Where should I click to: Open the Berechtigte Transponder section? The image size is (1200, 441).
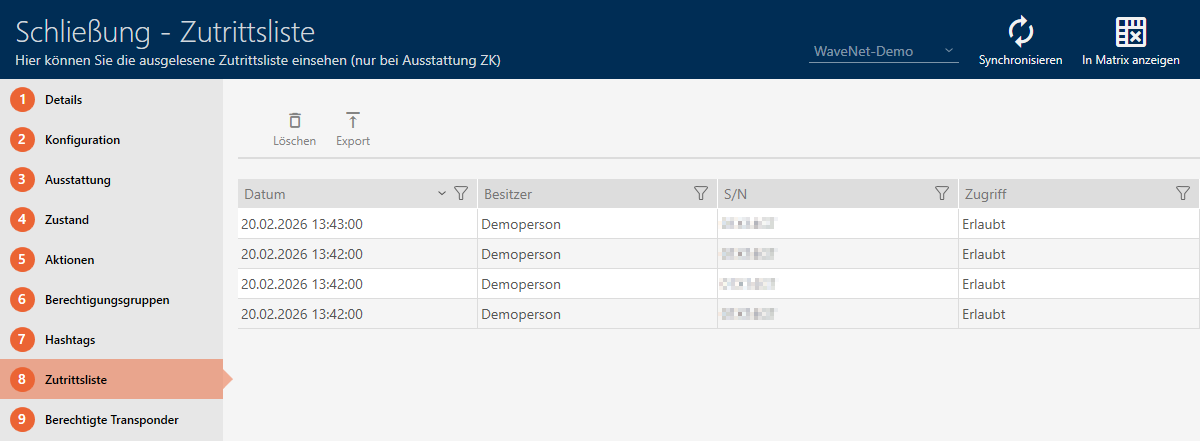coord(111,420)
